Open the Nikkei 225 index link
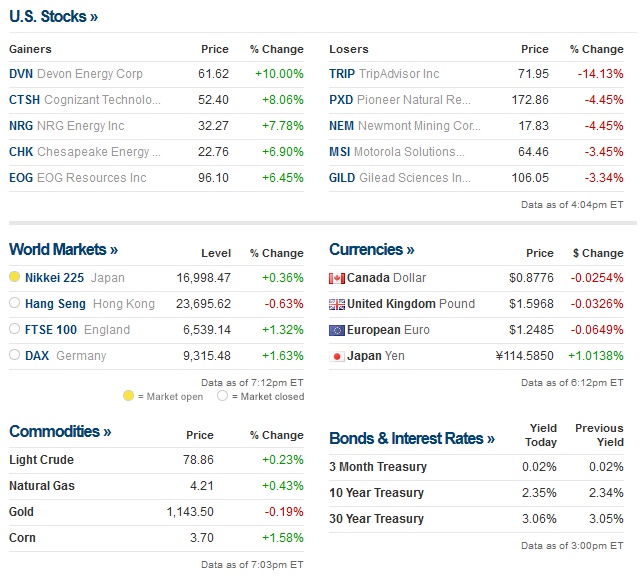The height and width of the screenshot is (577, 640). point(54,278)
